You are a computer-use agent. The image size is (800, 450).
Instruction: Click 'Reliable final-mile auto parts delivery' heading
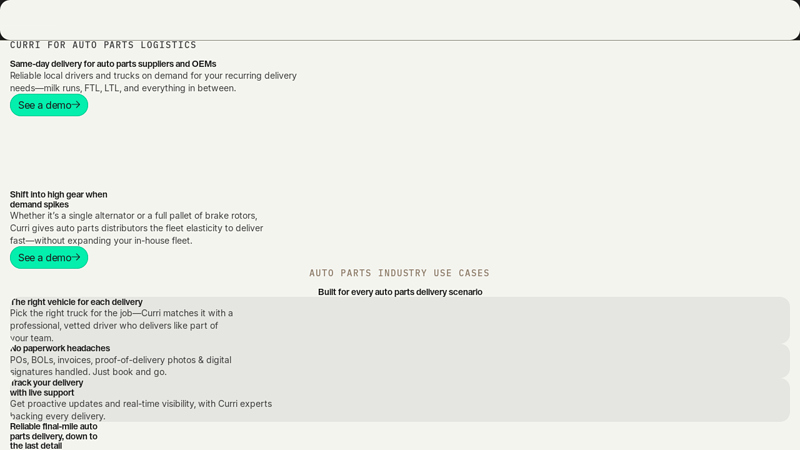click(x=54, y=435)
